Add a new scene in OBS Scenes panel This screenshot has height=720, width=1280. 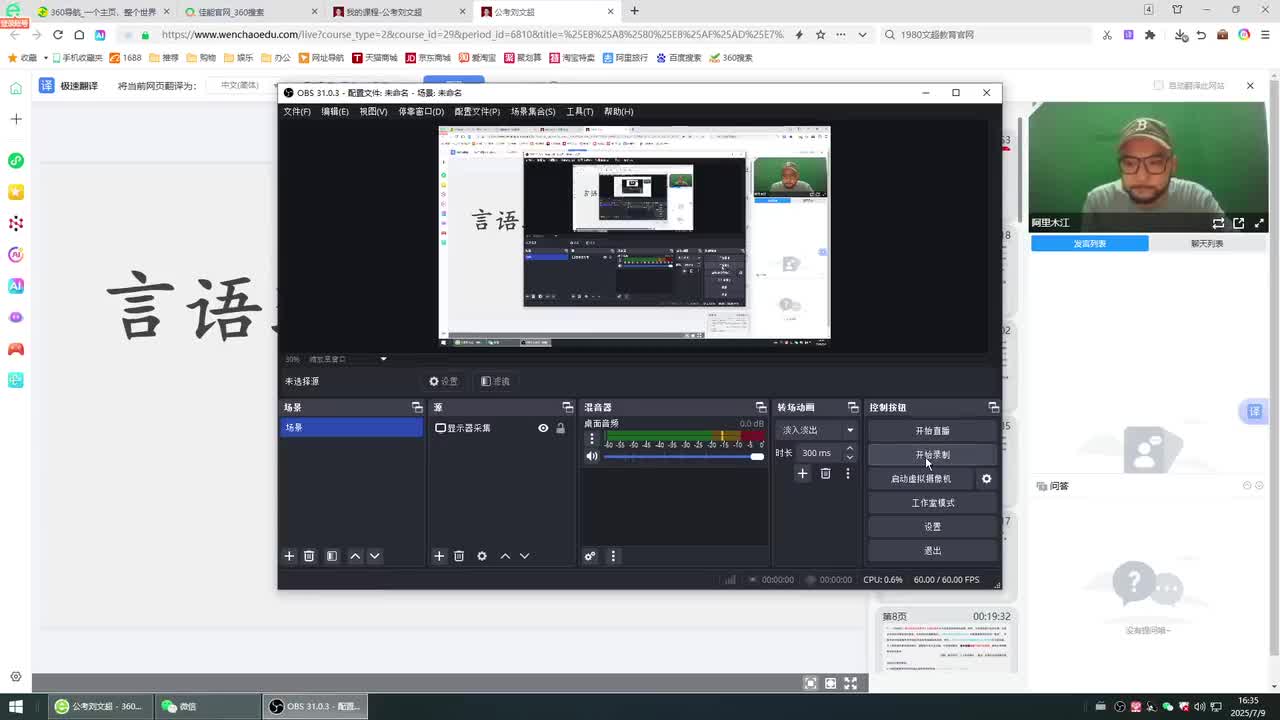point(289,556)
